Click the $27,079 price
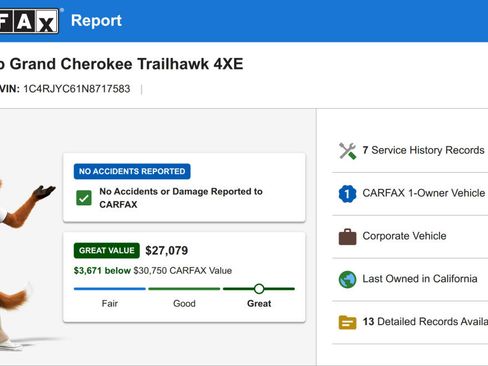488x366 pixels. 167,251
